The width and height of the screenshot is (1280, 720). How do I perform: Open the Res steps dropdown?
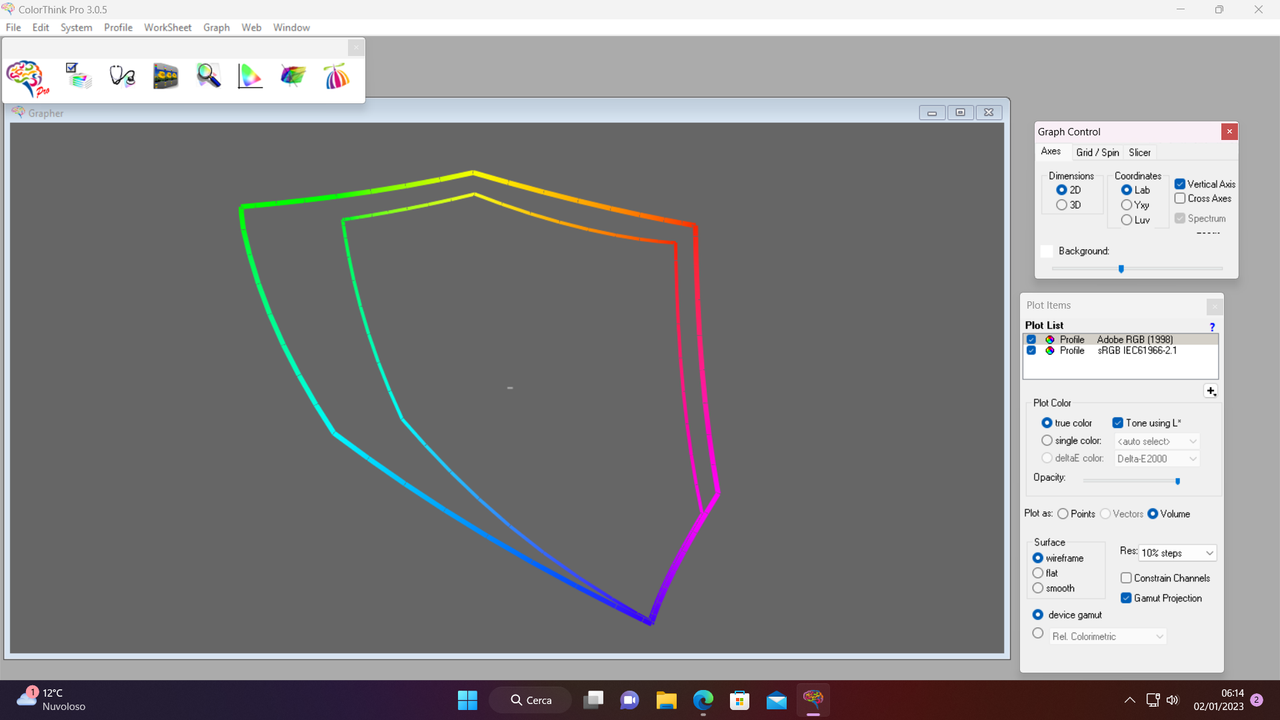[1178, 552]
